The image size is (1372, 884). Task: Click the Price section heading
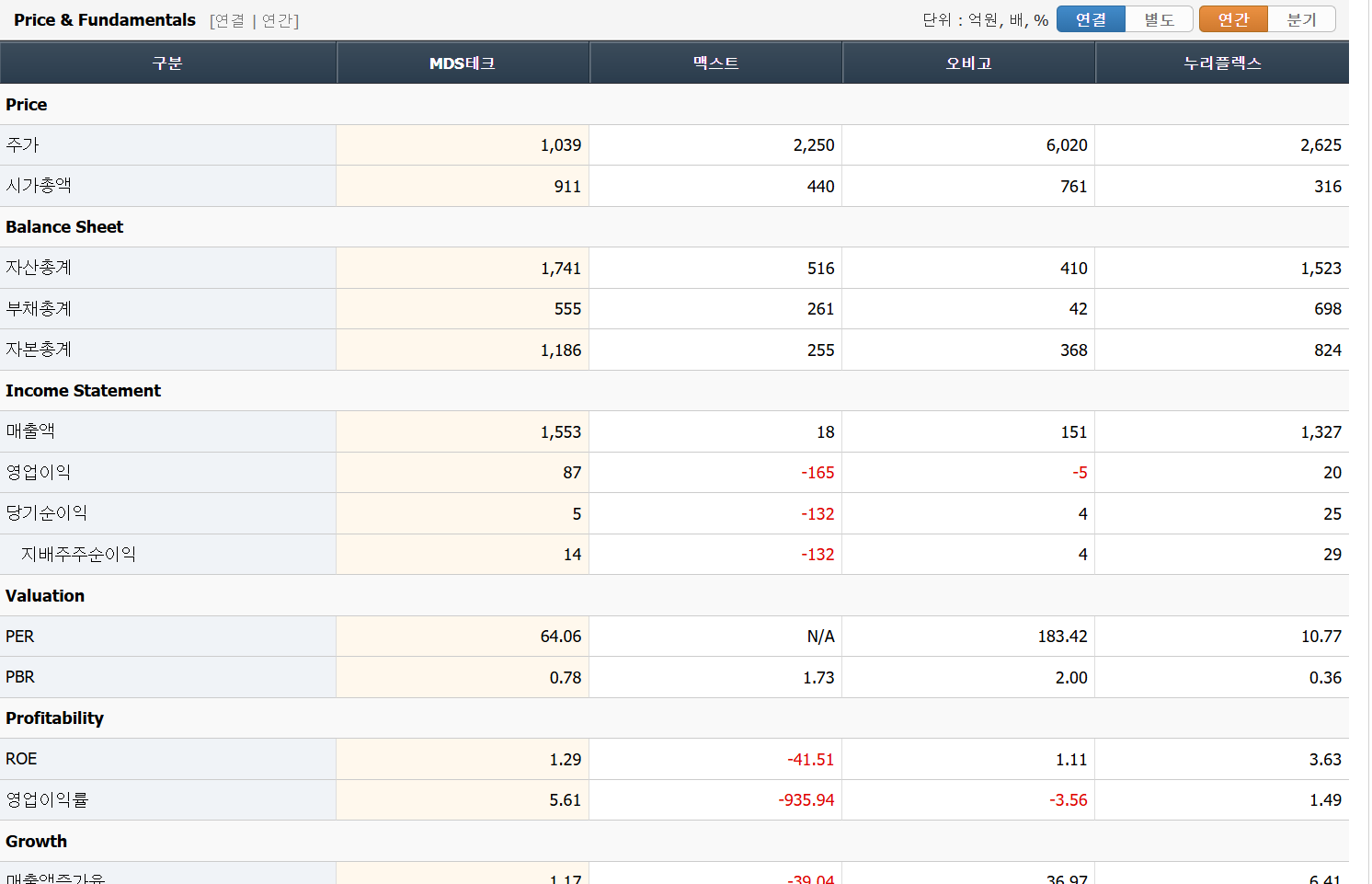pos(27,105)
